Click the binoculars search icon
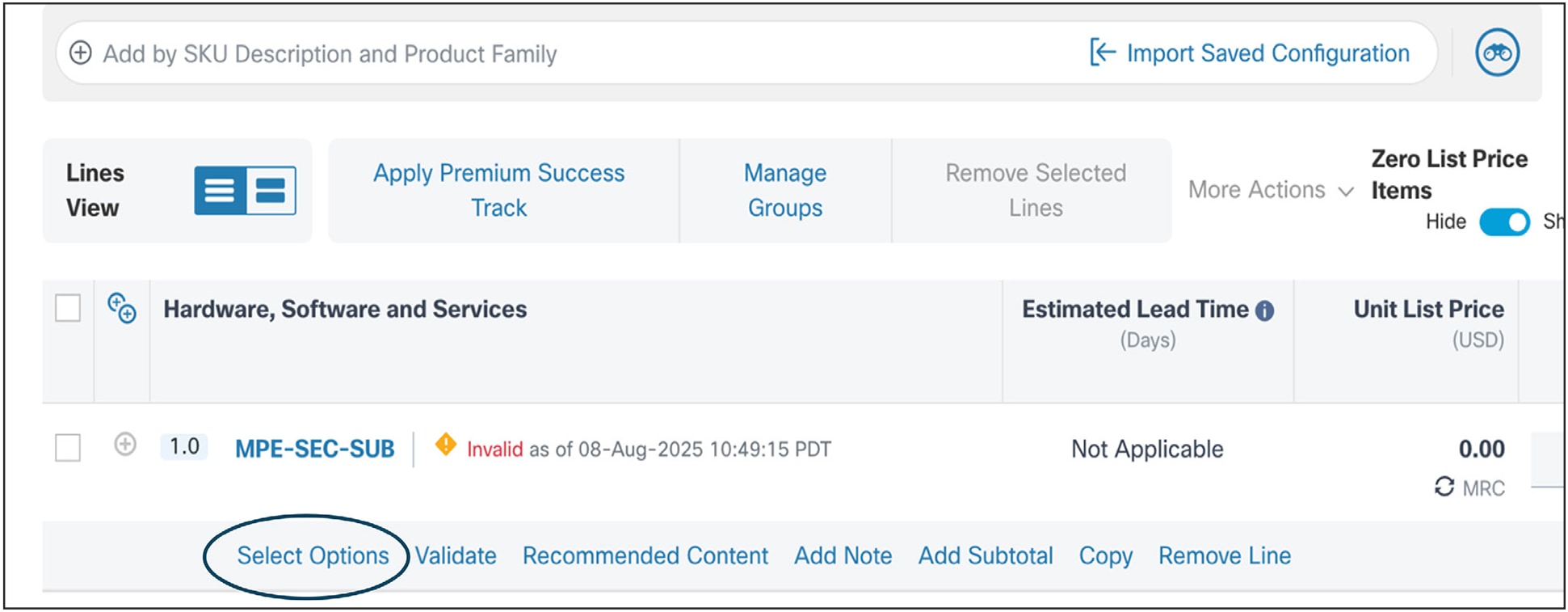 (x=1497, y=53)
